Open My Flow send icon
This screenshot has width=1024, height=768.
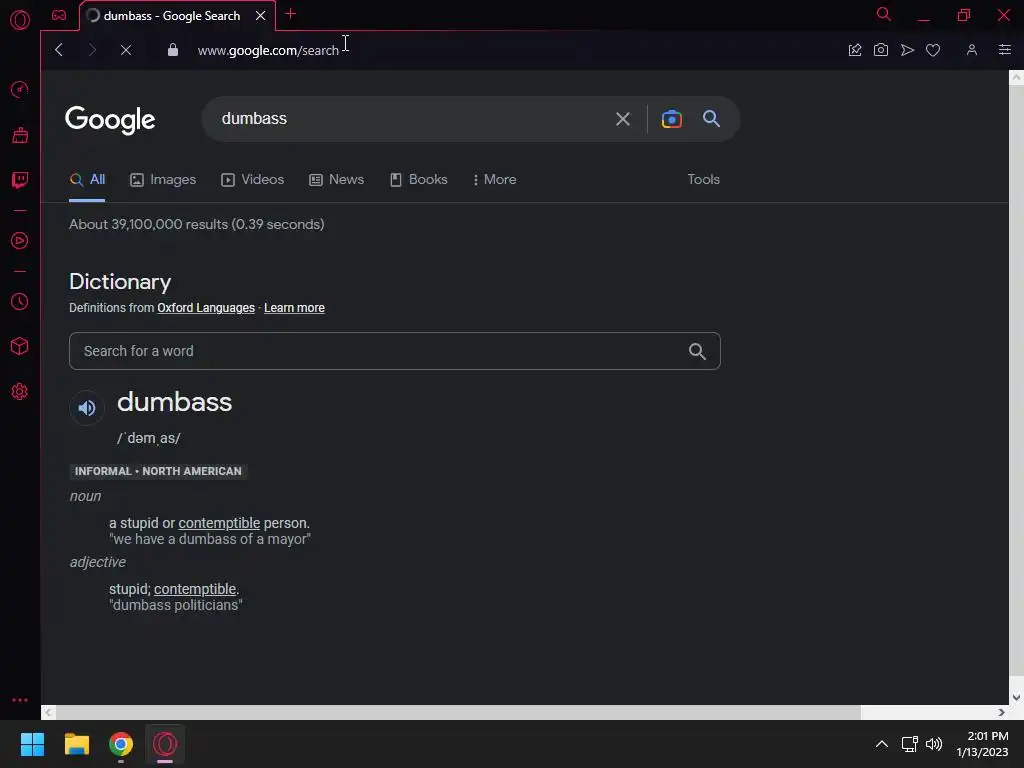tap(907, 50)
